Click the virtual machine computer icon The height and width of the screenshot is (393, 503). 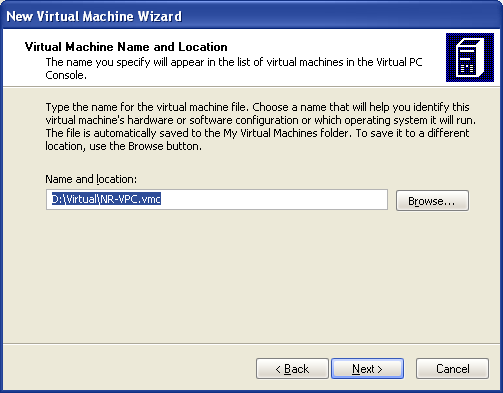point(470,57)
